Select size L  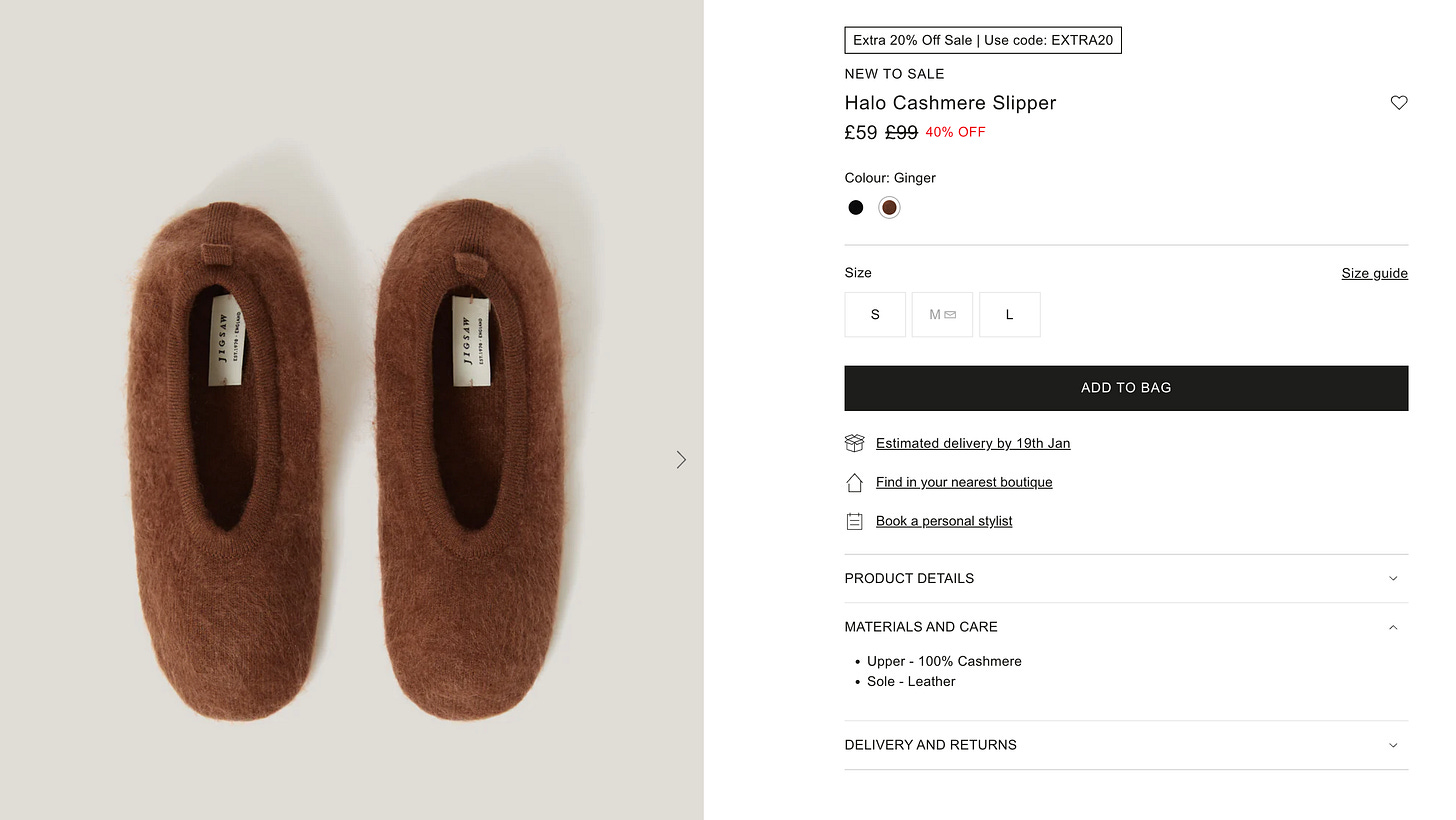coord(1009,314)
